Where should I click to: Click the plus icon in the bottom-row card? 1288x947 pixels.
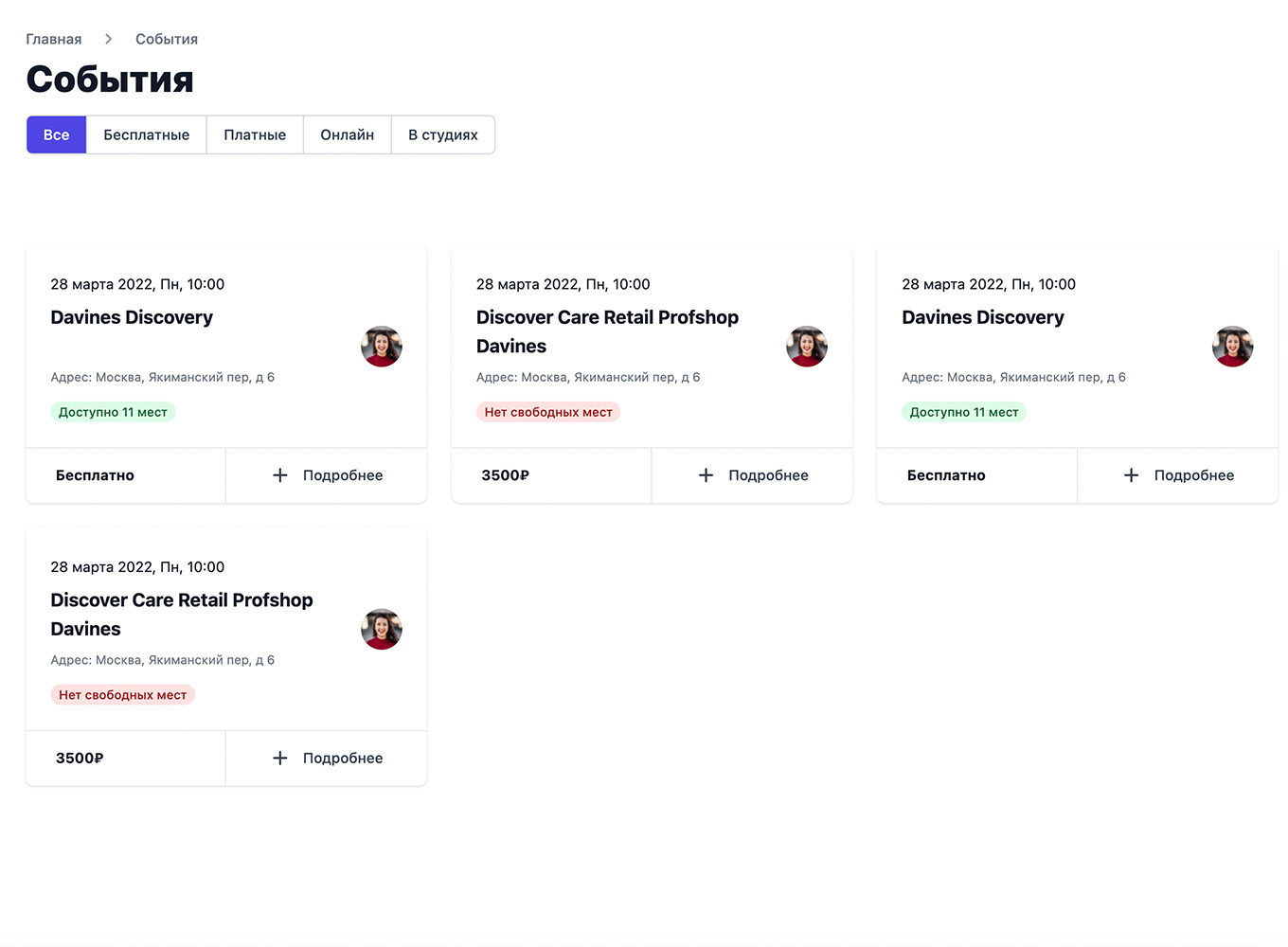280,758
